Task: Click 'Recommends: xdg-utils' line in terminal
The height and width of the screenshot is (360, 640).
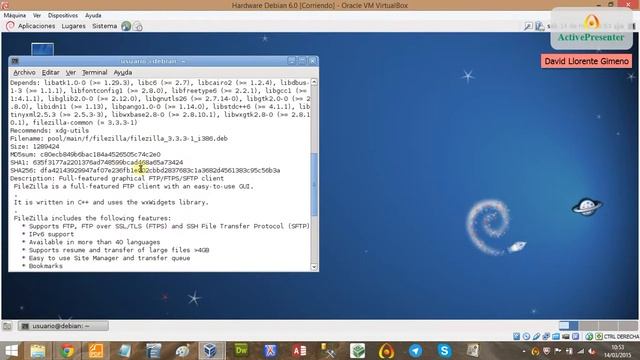Action: (x=49, y=131)
